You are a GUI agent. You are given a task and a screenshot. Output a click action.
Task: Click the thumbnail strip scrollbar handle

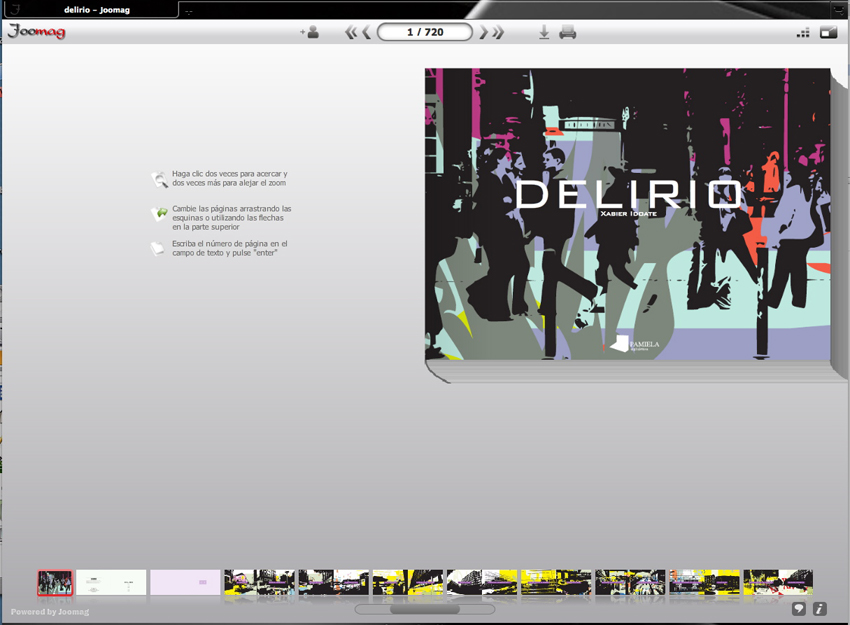click(x=425, y=609)
